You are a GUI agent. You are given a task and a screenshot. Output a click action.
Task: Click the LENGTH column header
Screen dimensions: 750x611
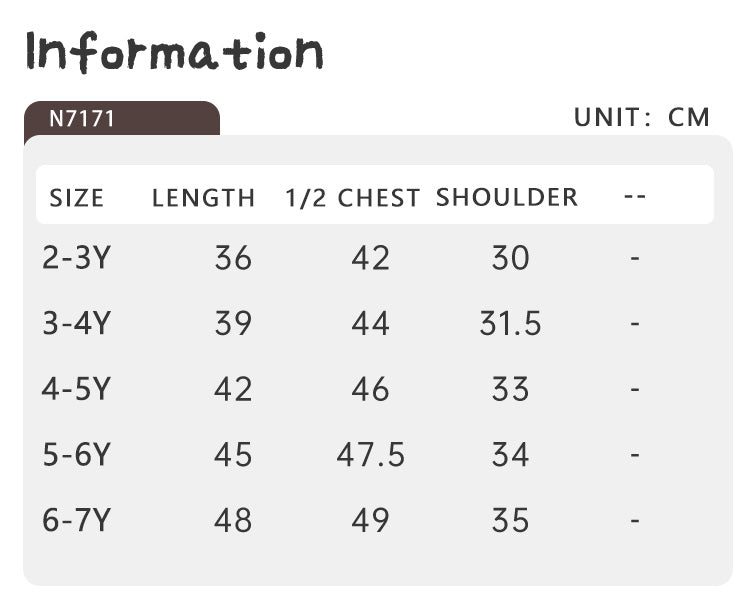204,198
